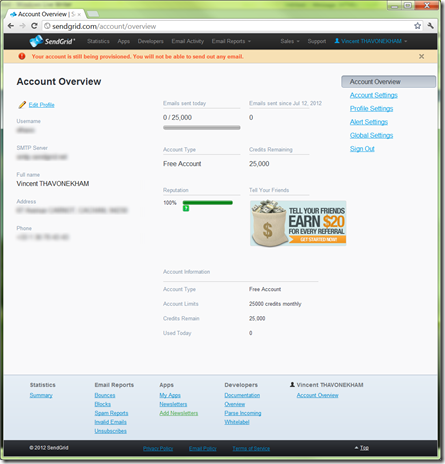Viewport: 445px width, 464px height.
Task: Open the Terms of Service link
Action: click(x=251, y=448)
